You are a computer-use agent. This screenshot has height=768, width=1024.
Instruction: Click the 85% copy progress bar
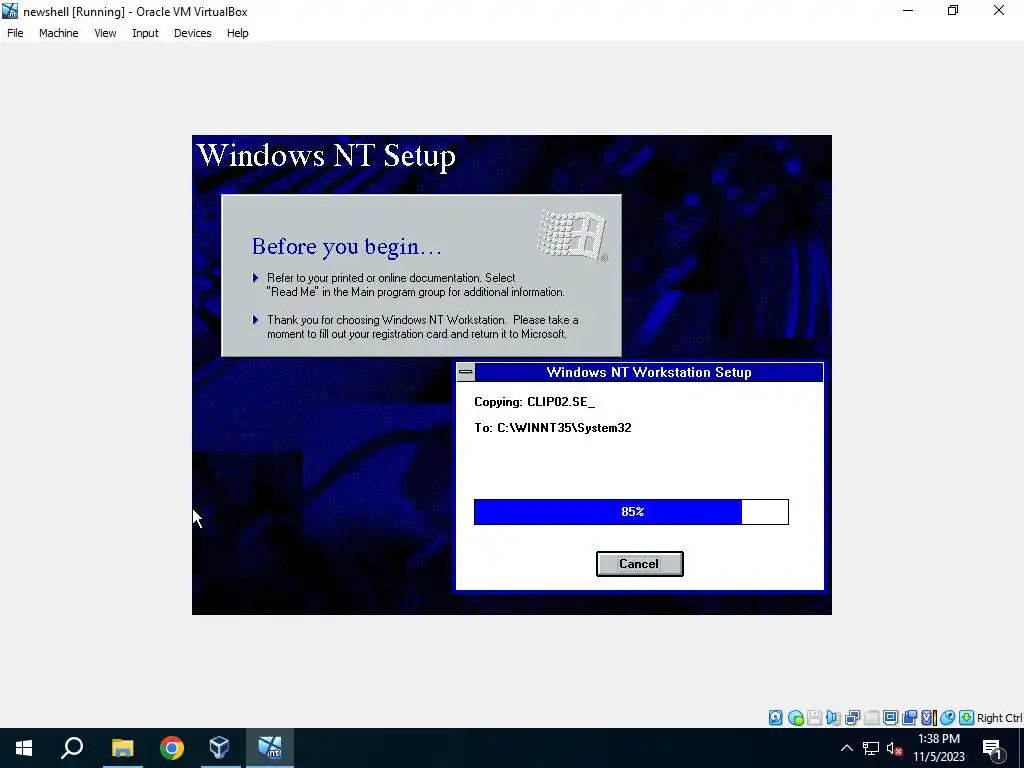[x=631, y=511]
